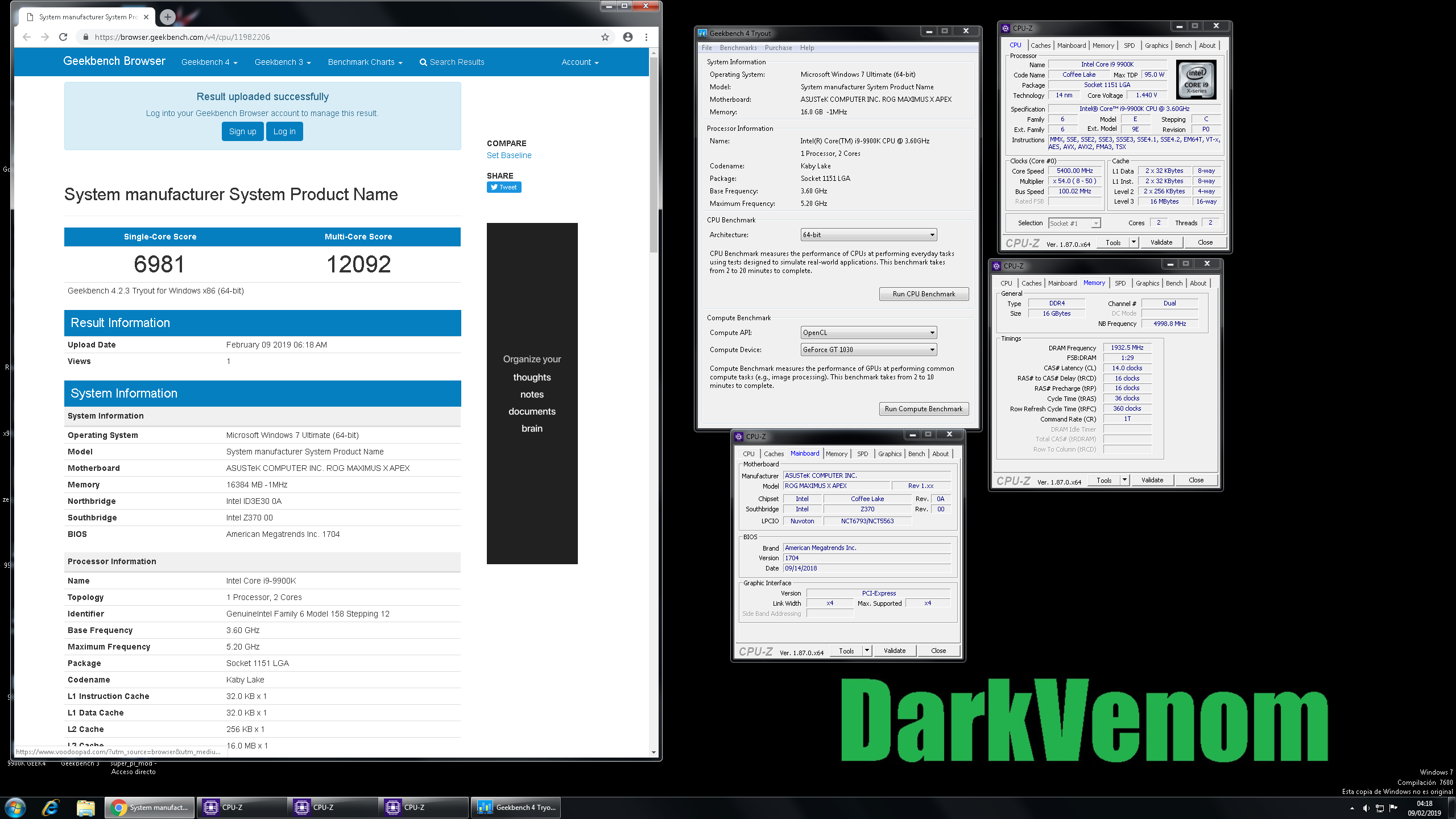Open the Action Center flag icon
The image size is (1456, 819).
(x=1393, y=808)
